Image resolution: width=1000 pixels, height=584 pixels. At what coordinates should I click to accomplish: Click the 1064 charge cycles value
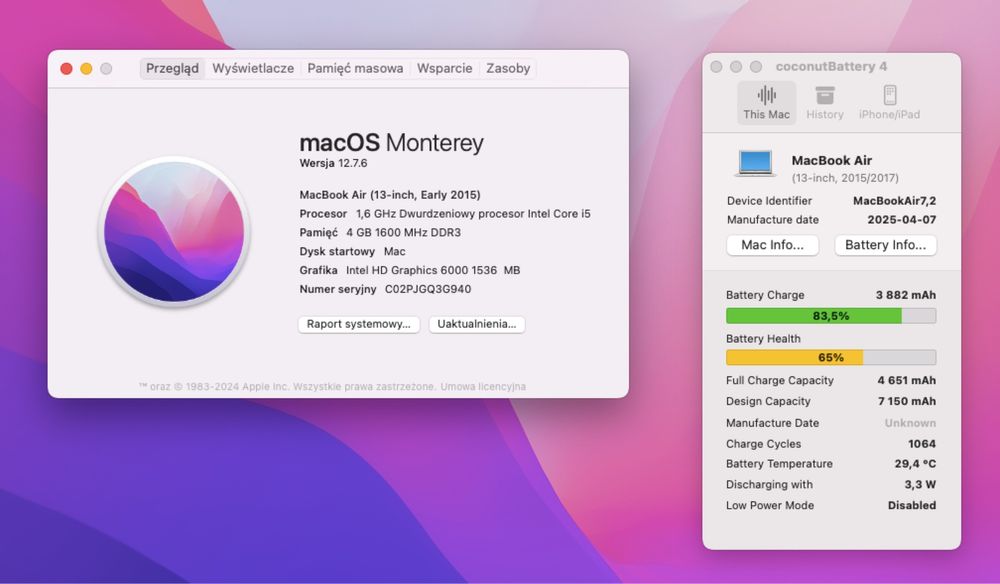[922, 444]
